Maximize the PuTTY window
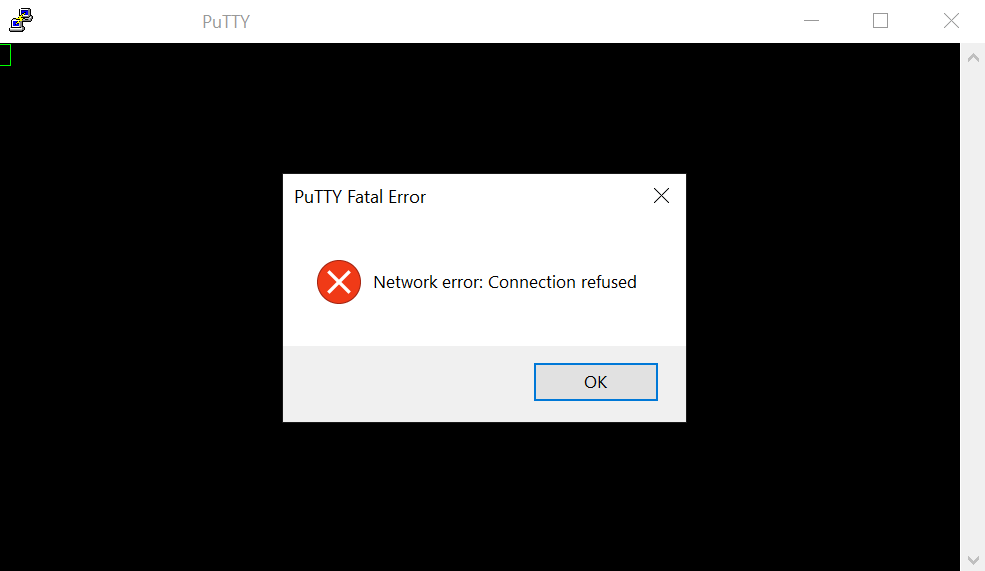Image resolution: width=985 pixels, height=571 pixels. tap(881, 21)
